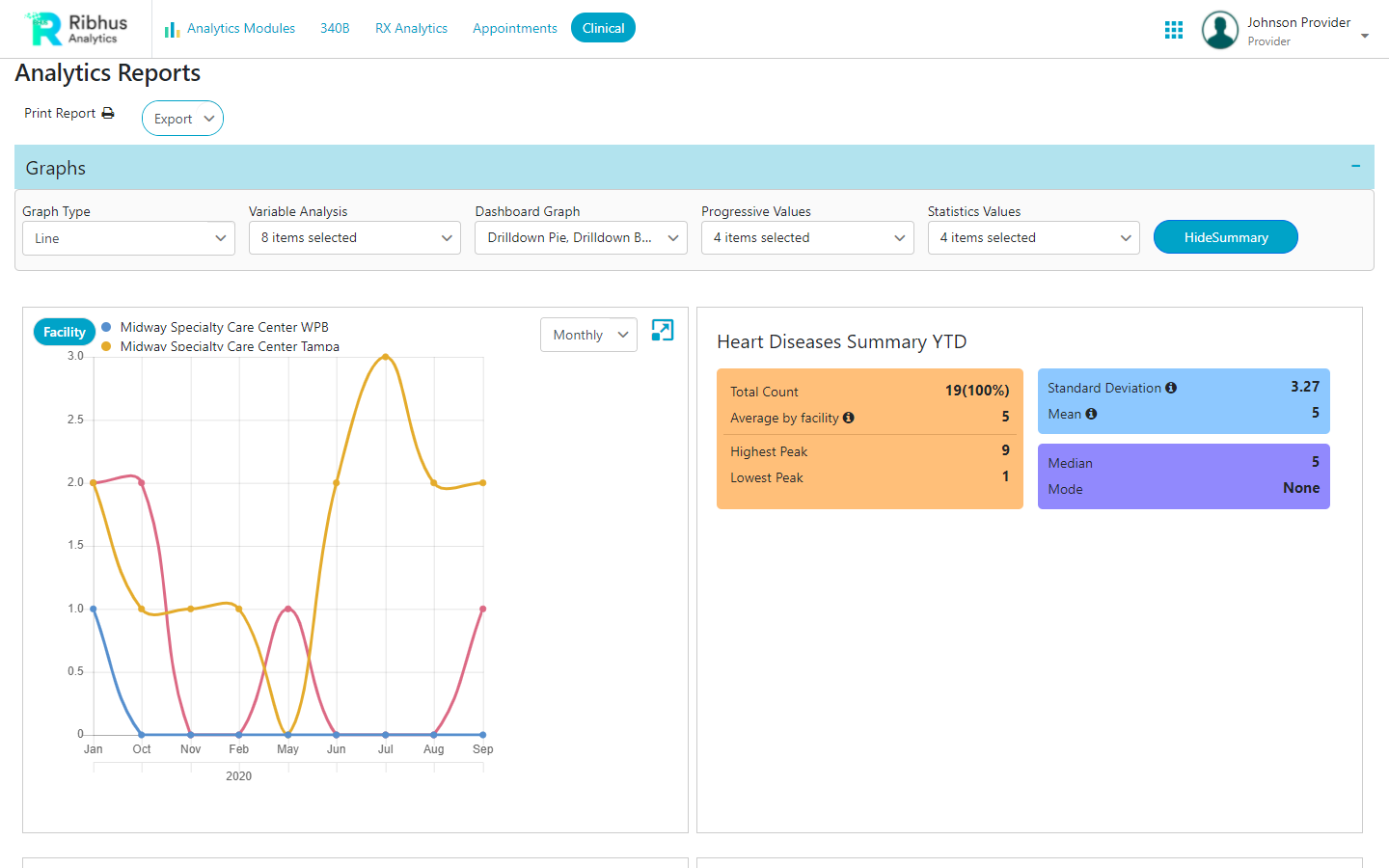Click the Mean info icon
Image resolution: width=1389 pixels, height=868 pixels.
pyautogui.click(x=1090, y=414)
